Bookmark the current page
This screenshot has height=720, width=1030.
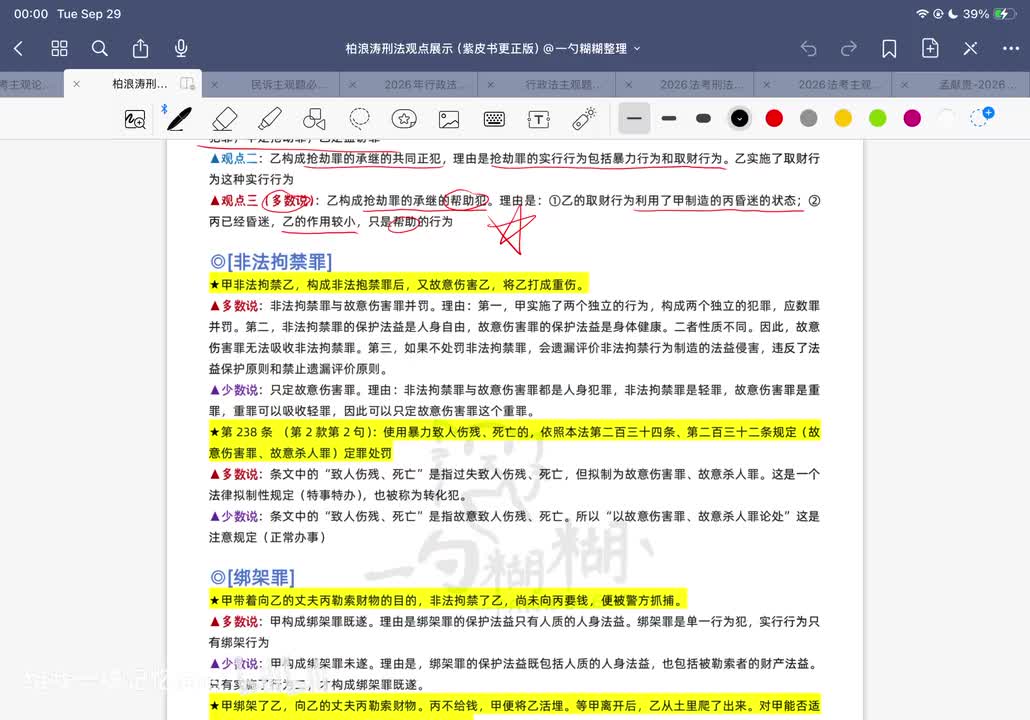tap(889, 48)
